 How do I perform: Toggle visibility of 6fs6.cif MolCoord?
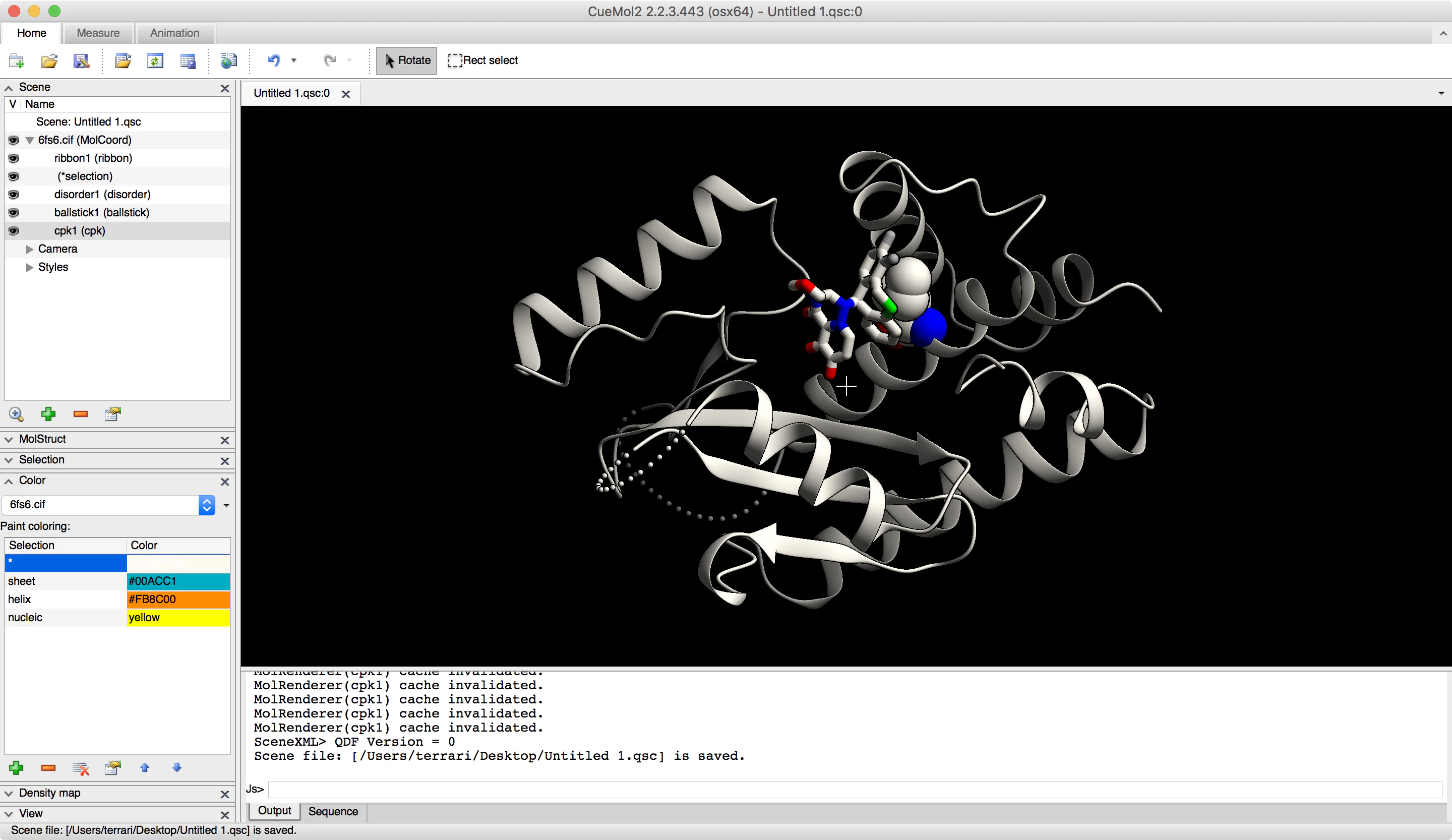13,140
